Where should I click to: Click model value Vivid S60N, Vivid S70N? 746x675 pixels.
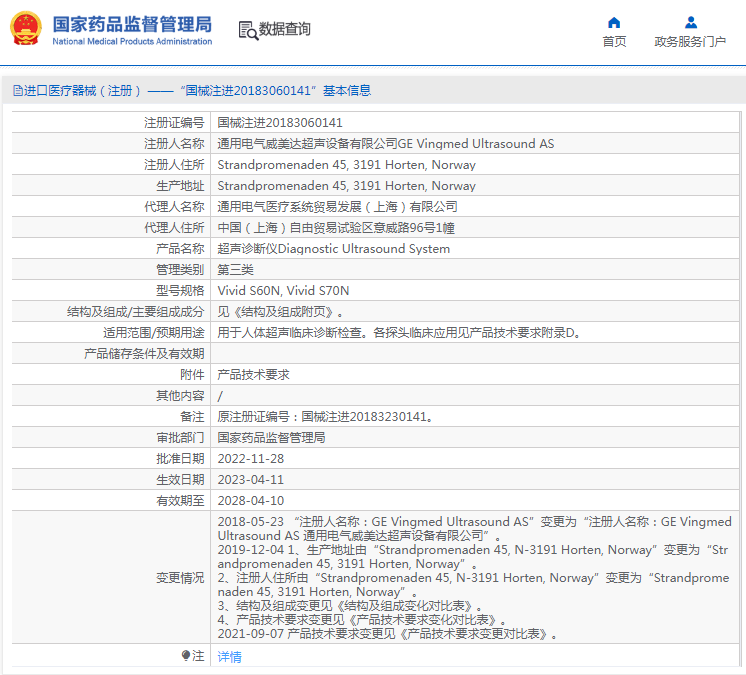(x=283, y=291)
